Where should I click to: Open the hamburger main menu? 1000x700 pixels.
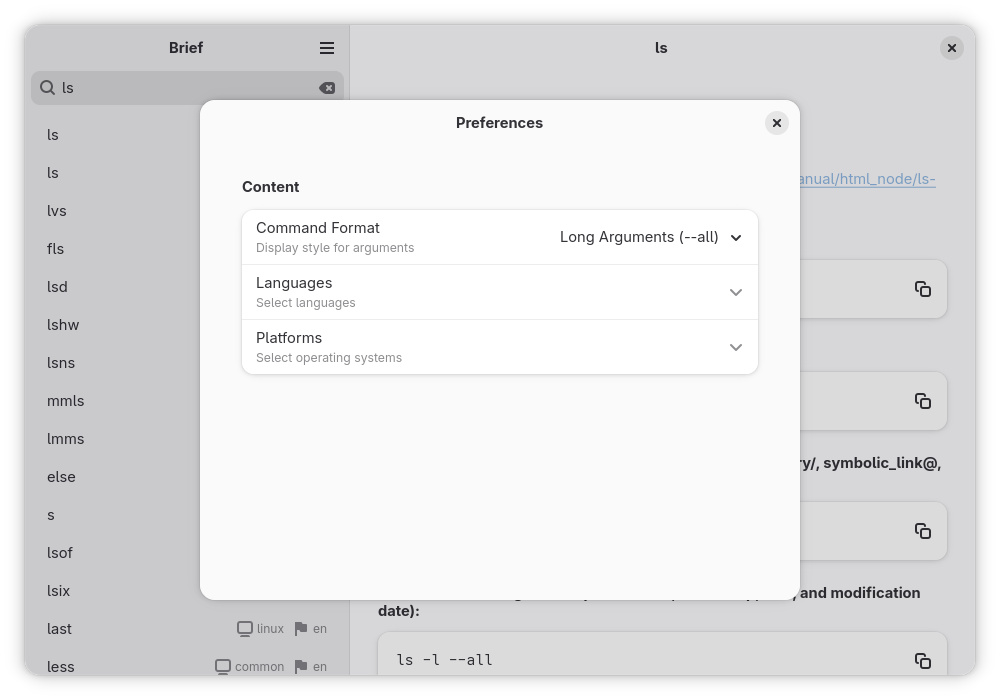point(327,48)
